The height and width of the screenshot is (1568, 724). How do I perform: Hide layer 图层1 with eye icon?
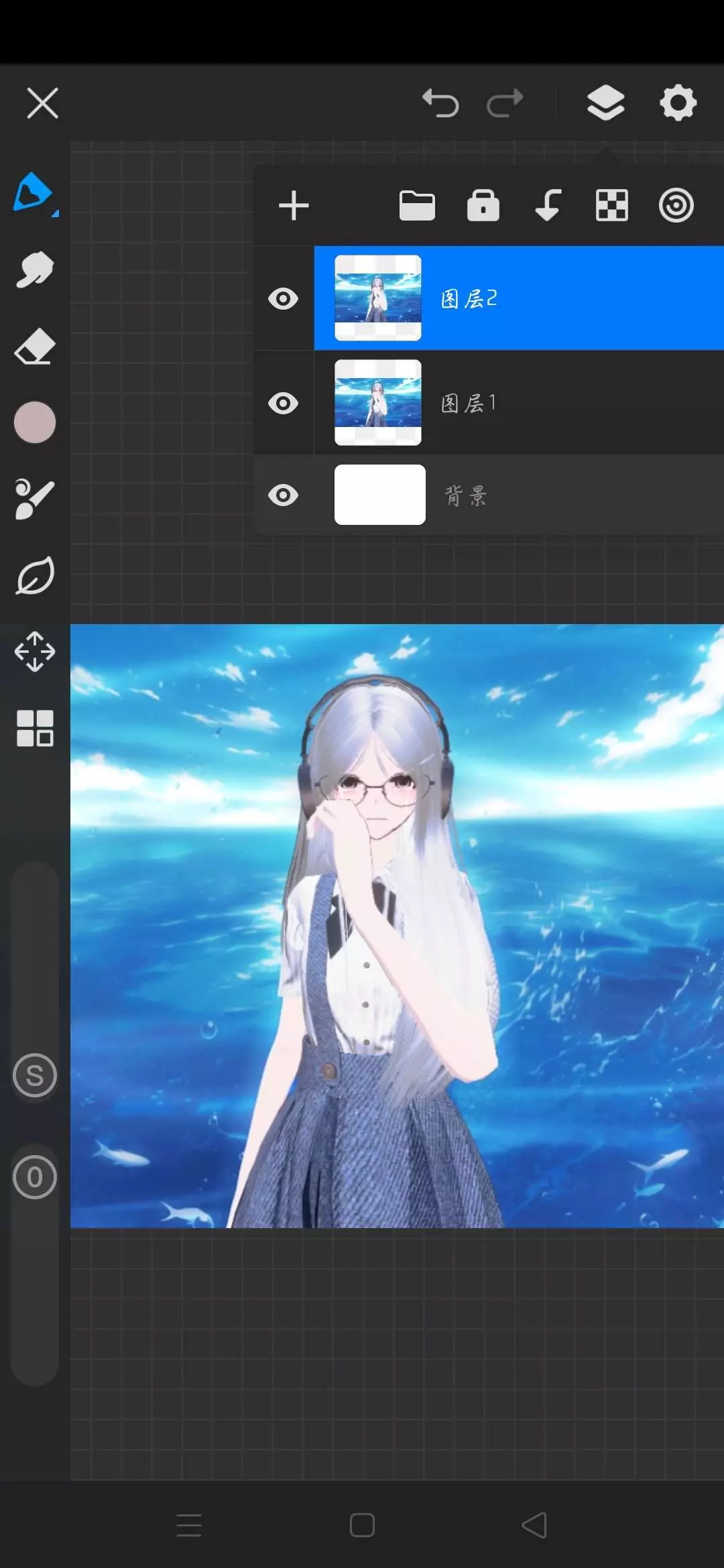pos(283,403)
